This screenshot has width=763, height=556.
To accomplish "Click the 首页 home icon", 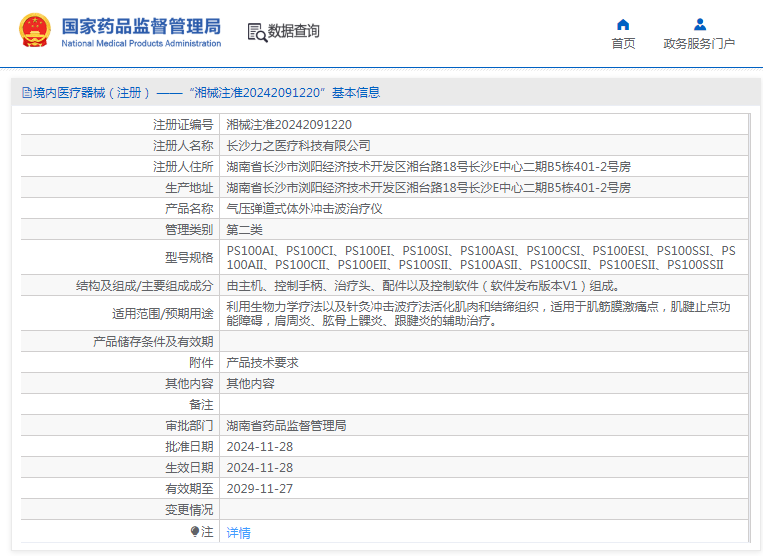I will (x=623, y=24).
